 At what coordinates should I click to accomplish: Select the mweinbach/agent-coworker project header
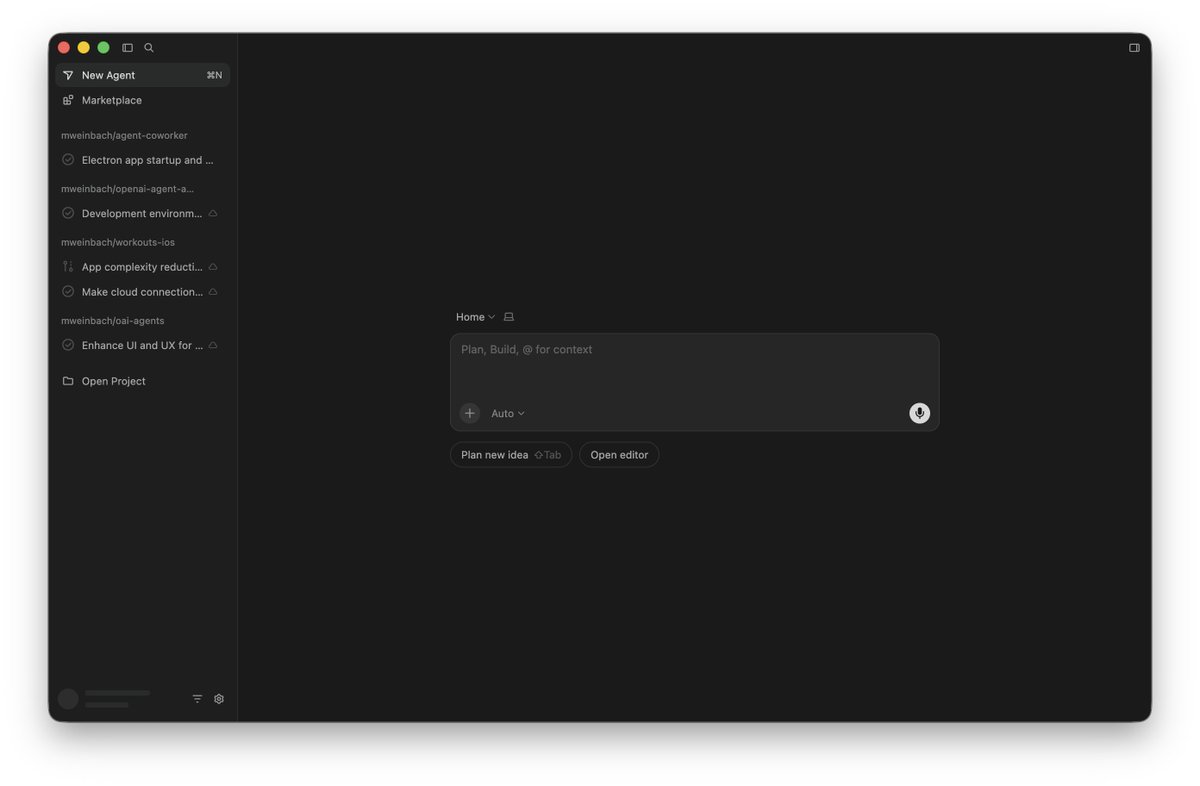[x=124, y=135]
